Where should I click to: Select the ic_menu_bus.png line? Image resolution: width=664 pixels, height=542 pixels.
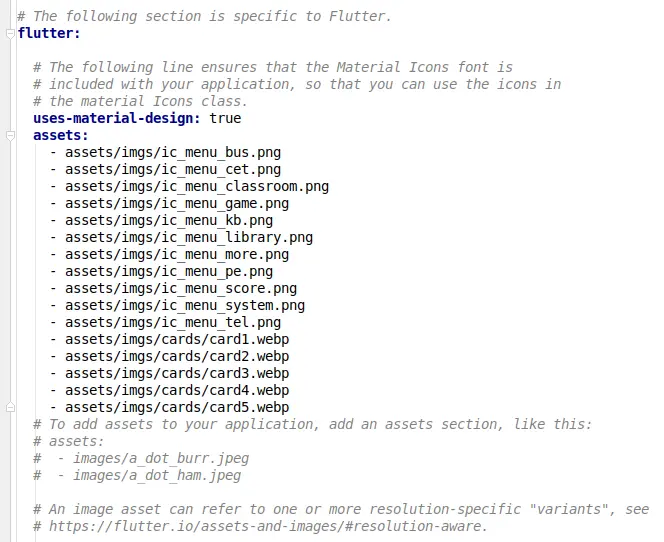(165, 152)
